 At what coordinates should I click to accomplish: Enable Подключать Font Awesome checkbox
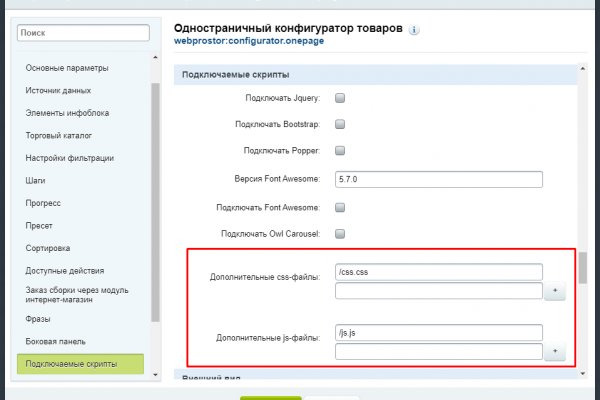pos(340,207)
